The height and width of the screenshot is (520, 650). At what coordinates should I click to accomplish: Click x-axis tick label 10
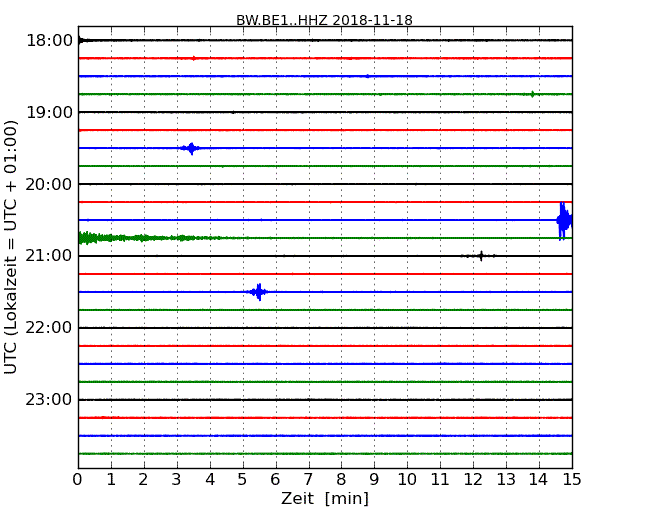pos(407,479)
